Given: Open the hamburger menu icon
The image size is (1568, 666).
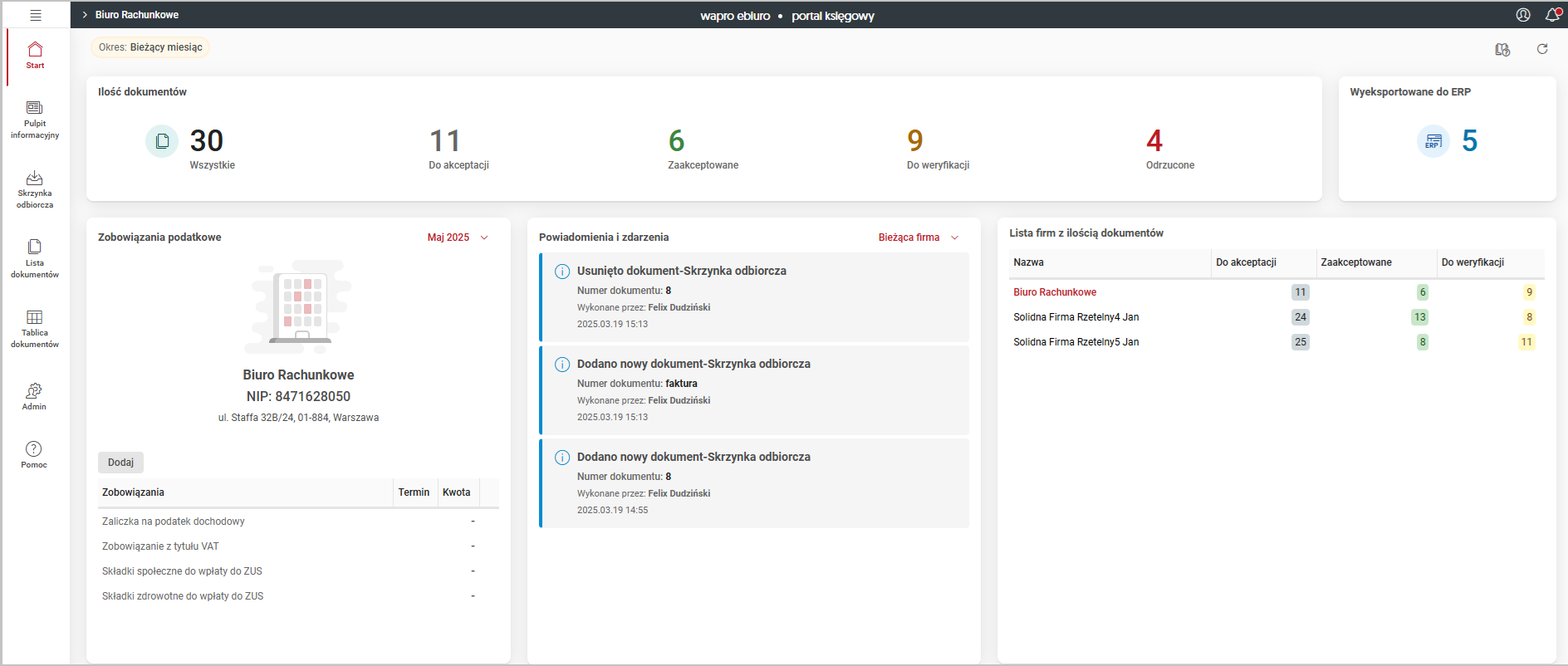Looking at the screenshot, I should click(x=36, y=15).
